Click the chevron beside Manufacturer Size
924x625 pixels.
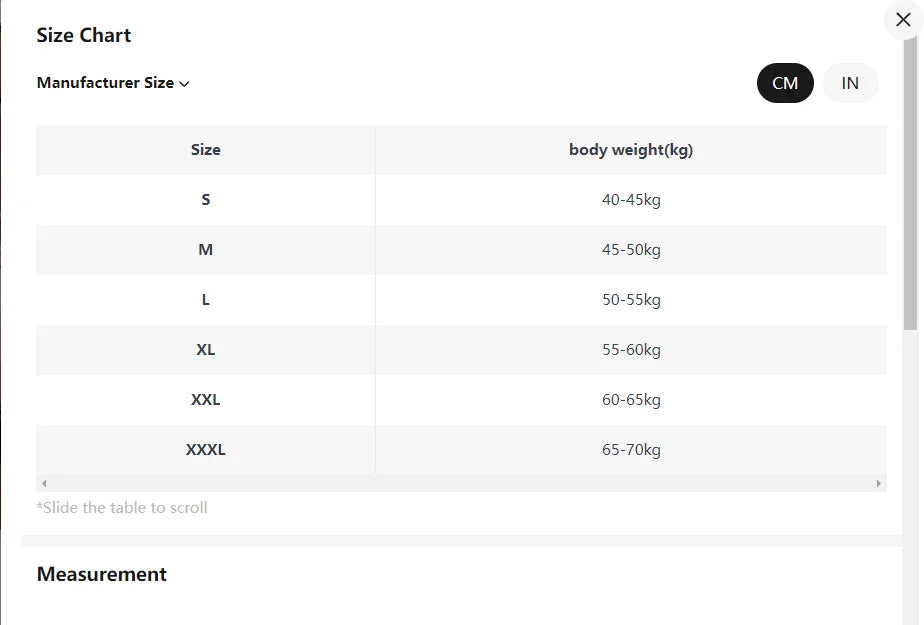coord(184,84)
